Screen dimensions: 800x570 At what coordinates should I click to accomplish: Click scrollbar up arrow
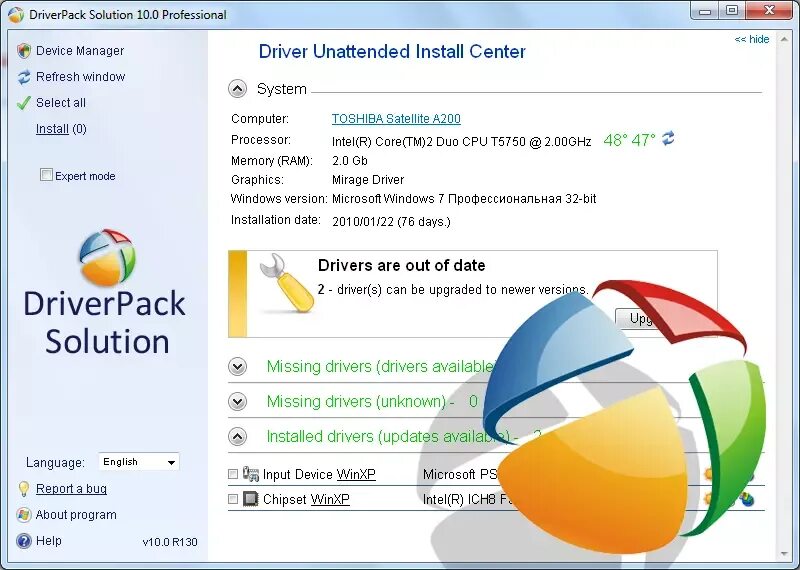point(785,39)
